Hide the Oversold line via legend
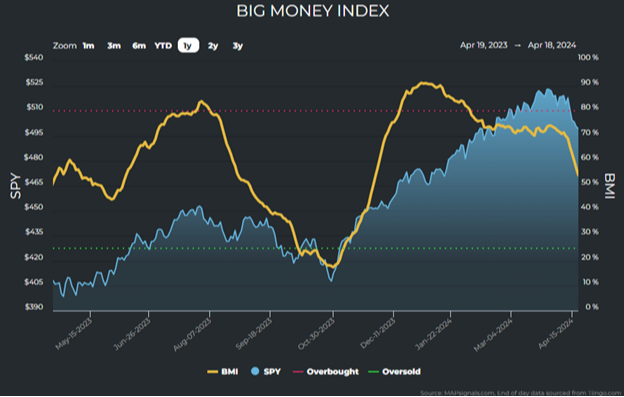624x397 pixels. pos(394,372)
